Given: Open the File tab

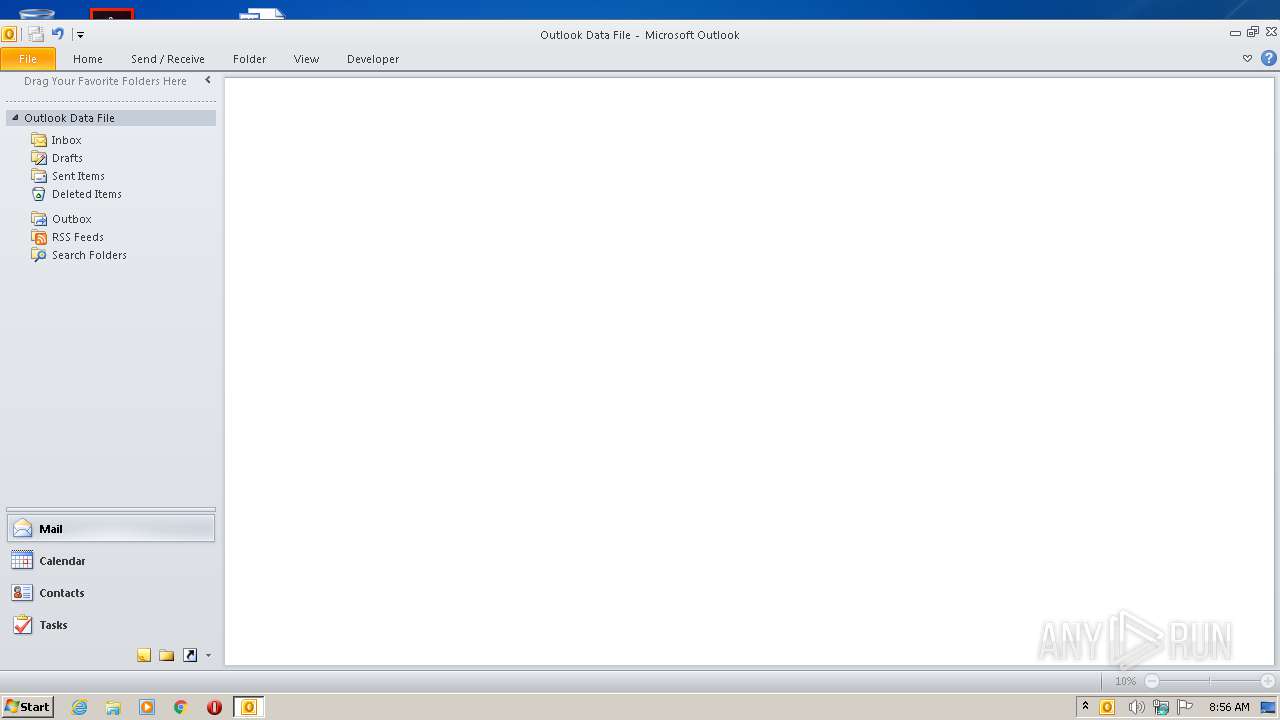Looking at the screenshot, I should (28, 59).
